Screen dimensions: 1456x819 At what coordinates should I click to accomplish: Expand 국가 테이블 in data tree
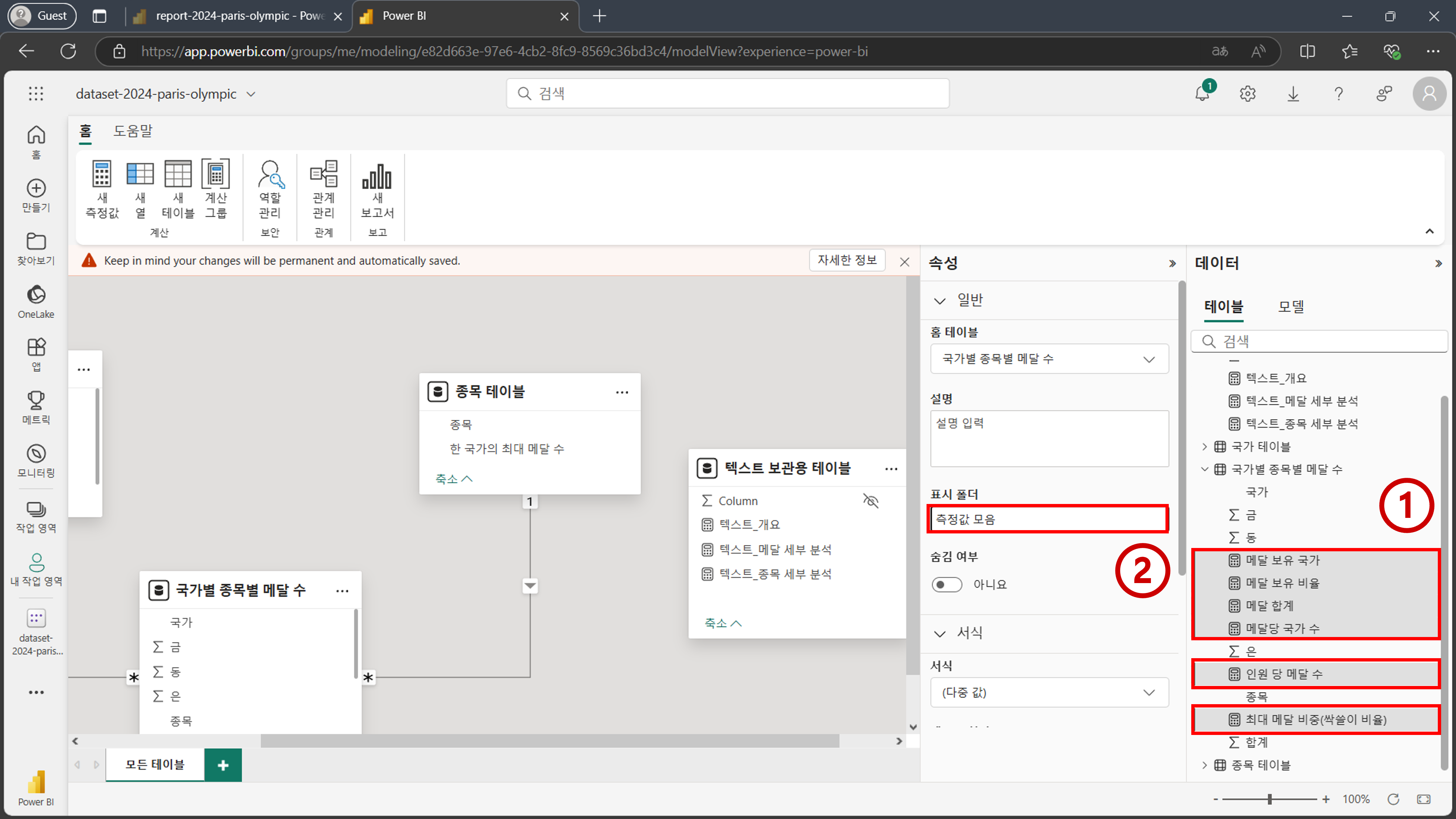point(1204,446)
